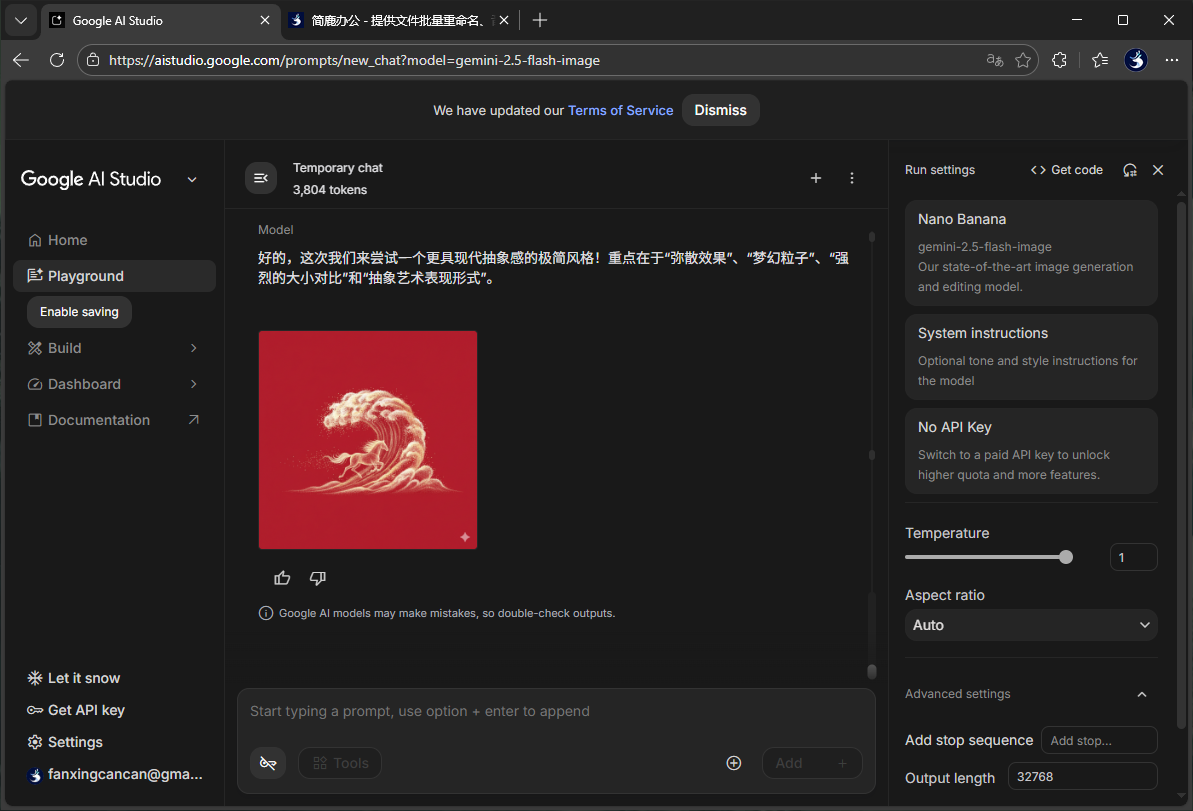This screenshot has height=811, width=1193.
Task: Select the pen toggle in the prompt bar
Action: [x=267, y=762]
